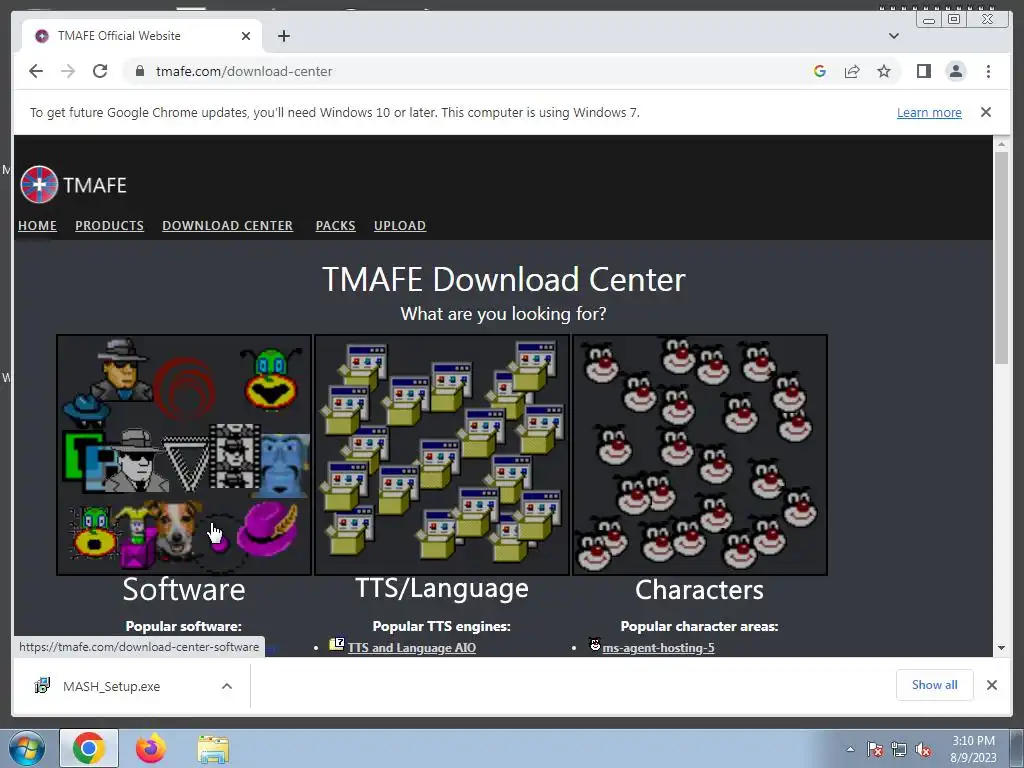
Task: Close the TMAFE Official Website tab
Action: (x=246, y=36)
